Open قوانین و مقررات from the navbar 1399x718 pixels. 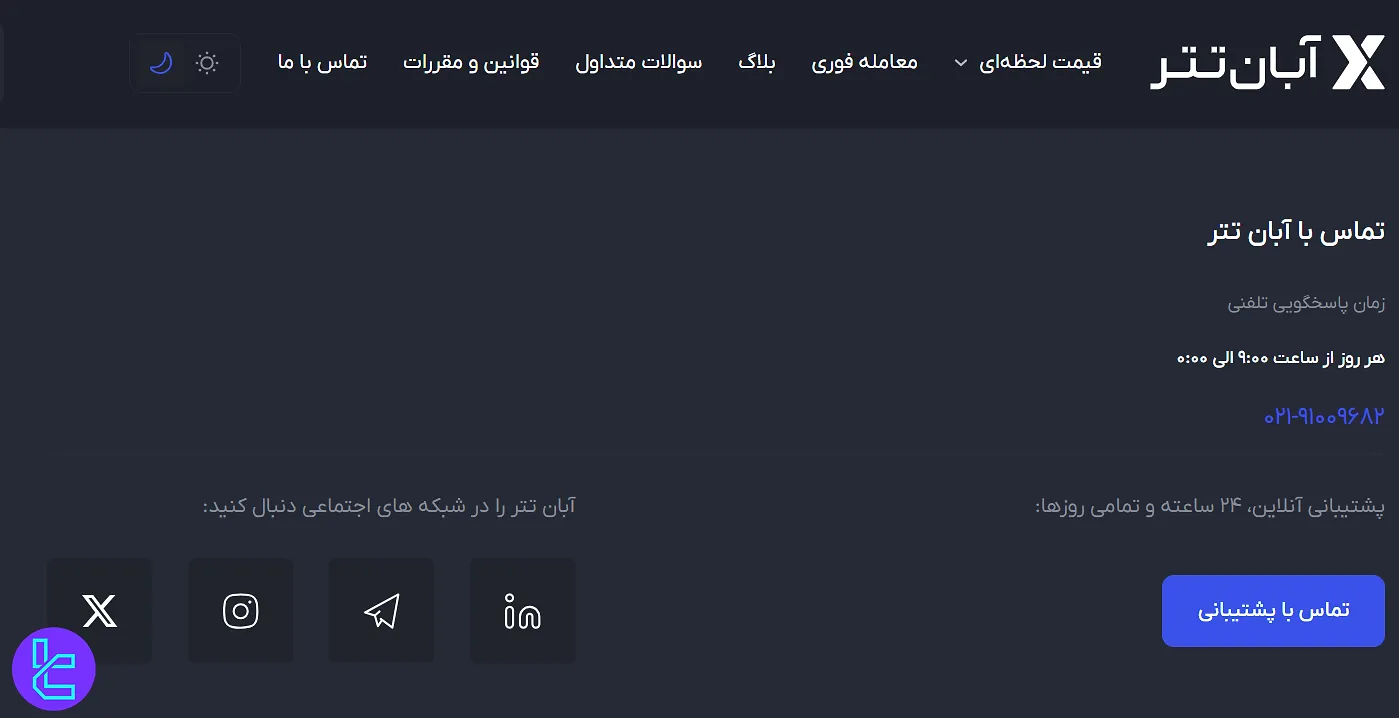pyautogui.click(x=471, y=62)
